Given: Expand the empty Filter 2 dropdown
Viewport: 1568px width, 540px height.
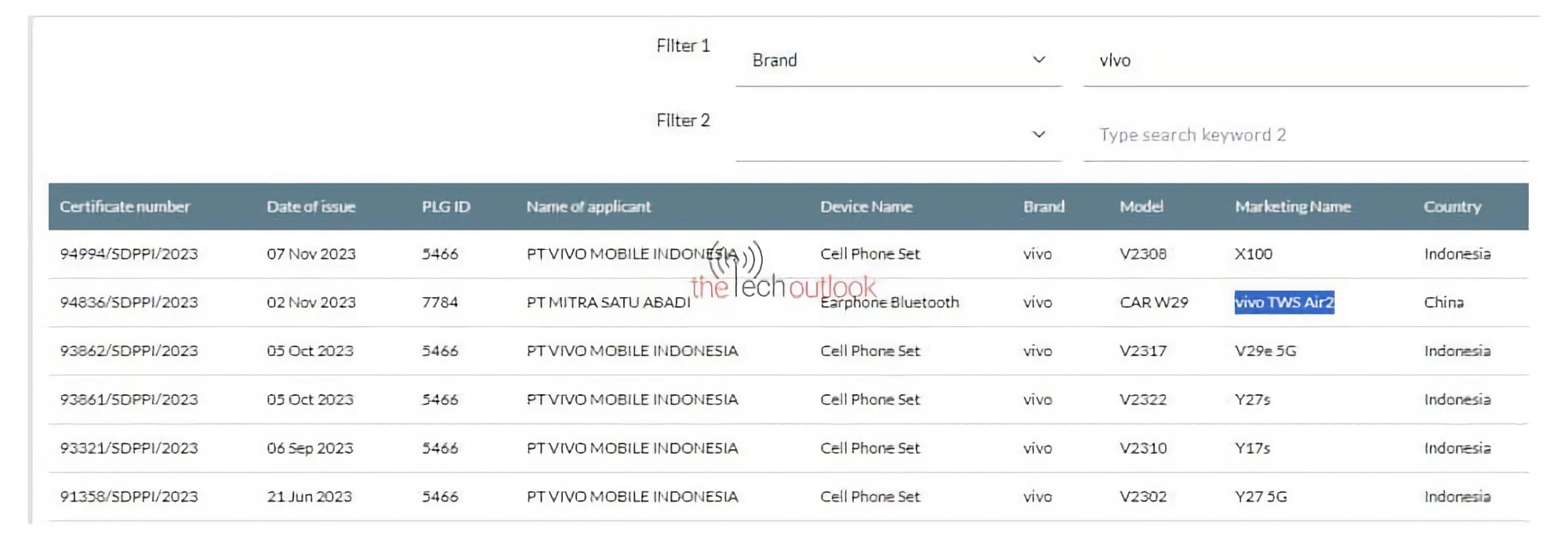Looking at the screenshot, I should click(898, 135).
